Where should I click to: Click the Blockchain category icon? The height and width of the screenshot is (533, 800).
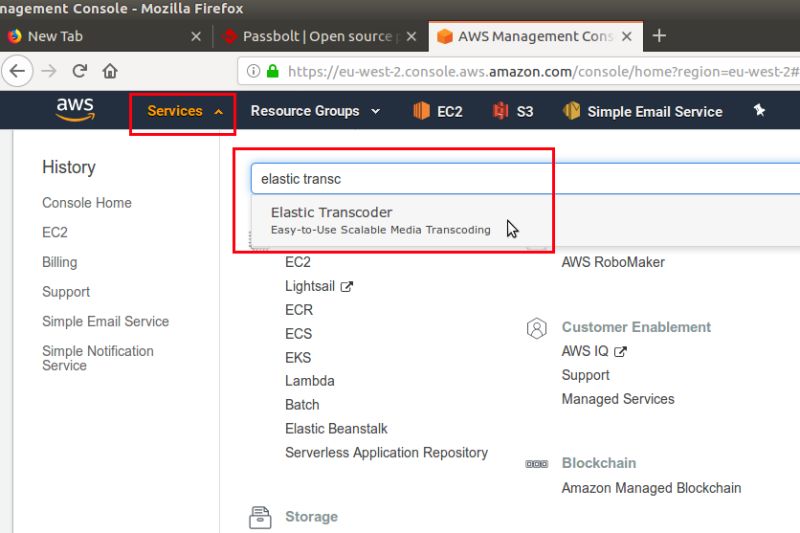coord(536,464)
